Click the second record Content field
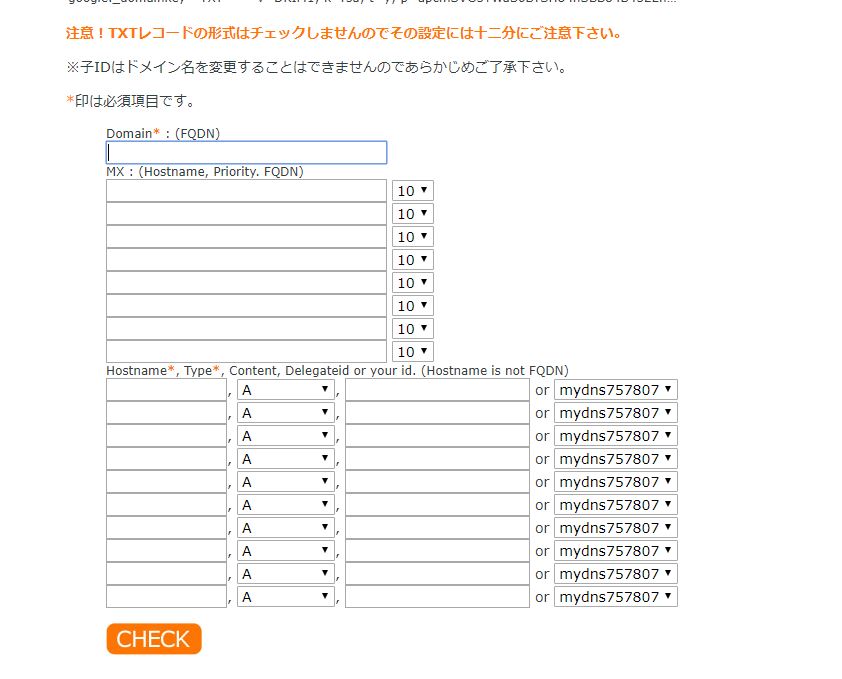The width and height of the screenshot is (842, 679). [437, 413]
